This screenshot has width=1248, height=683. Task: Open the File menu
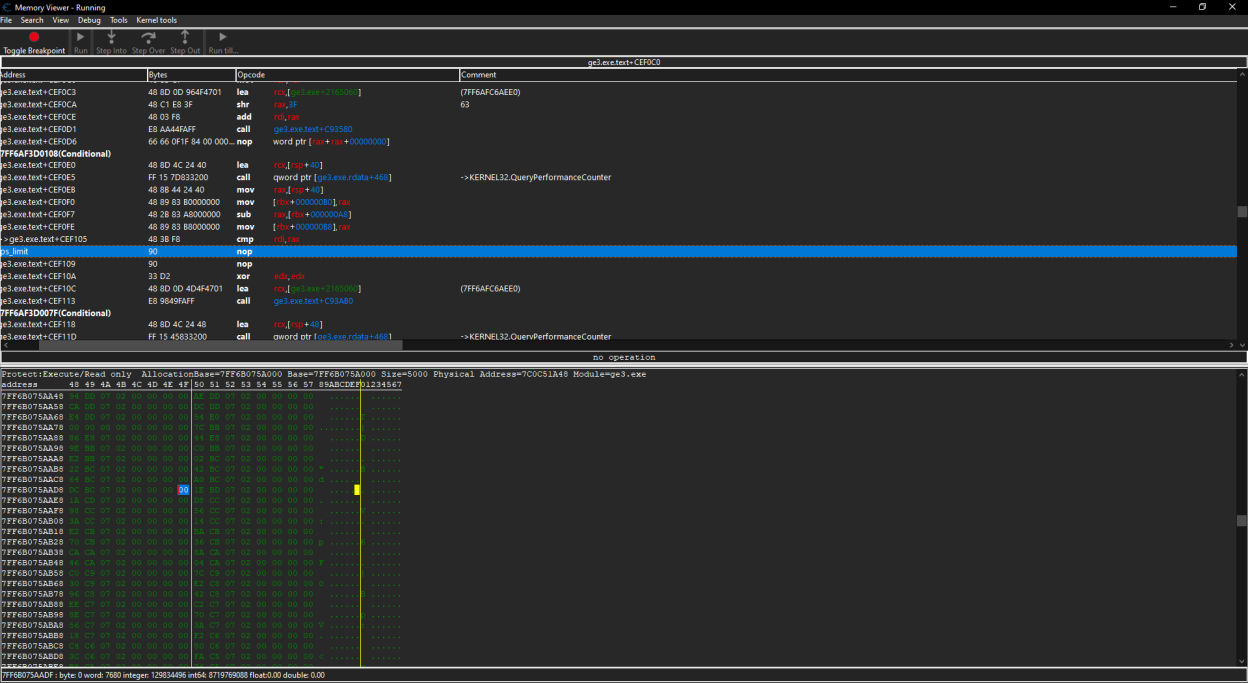click(x=6, y=20)
